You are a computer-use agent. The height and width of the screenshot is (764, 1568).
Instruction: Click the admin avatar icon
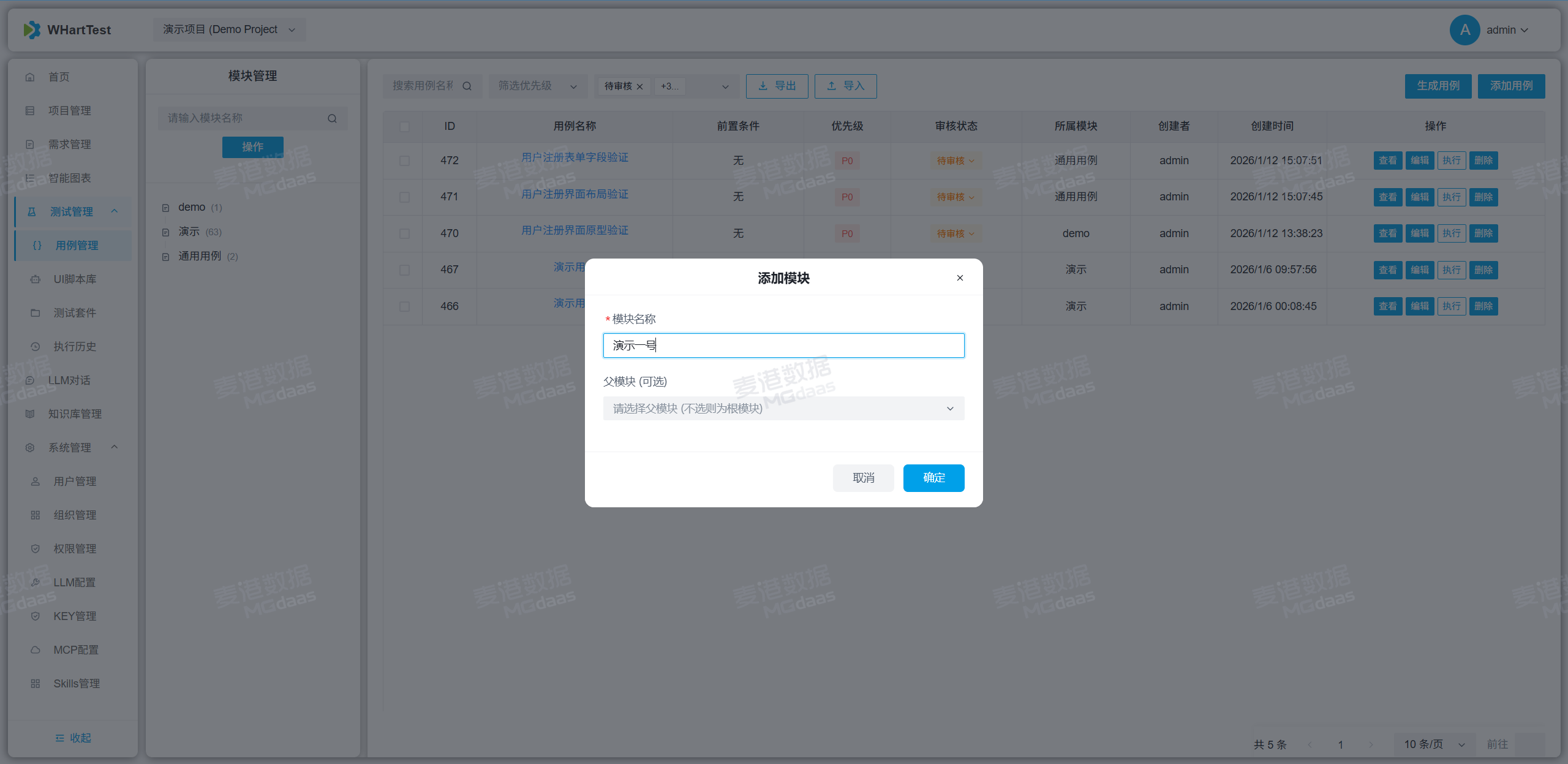(x=1464, y=29)
